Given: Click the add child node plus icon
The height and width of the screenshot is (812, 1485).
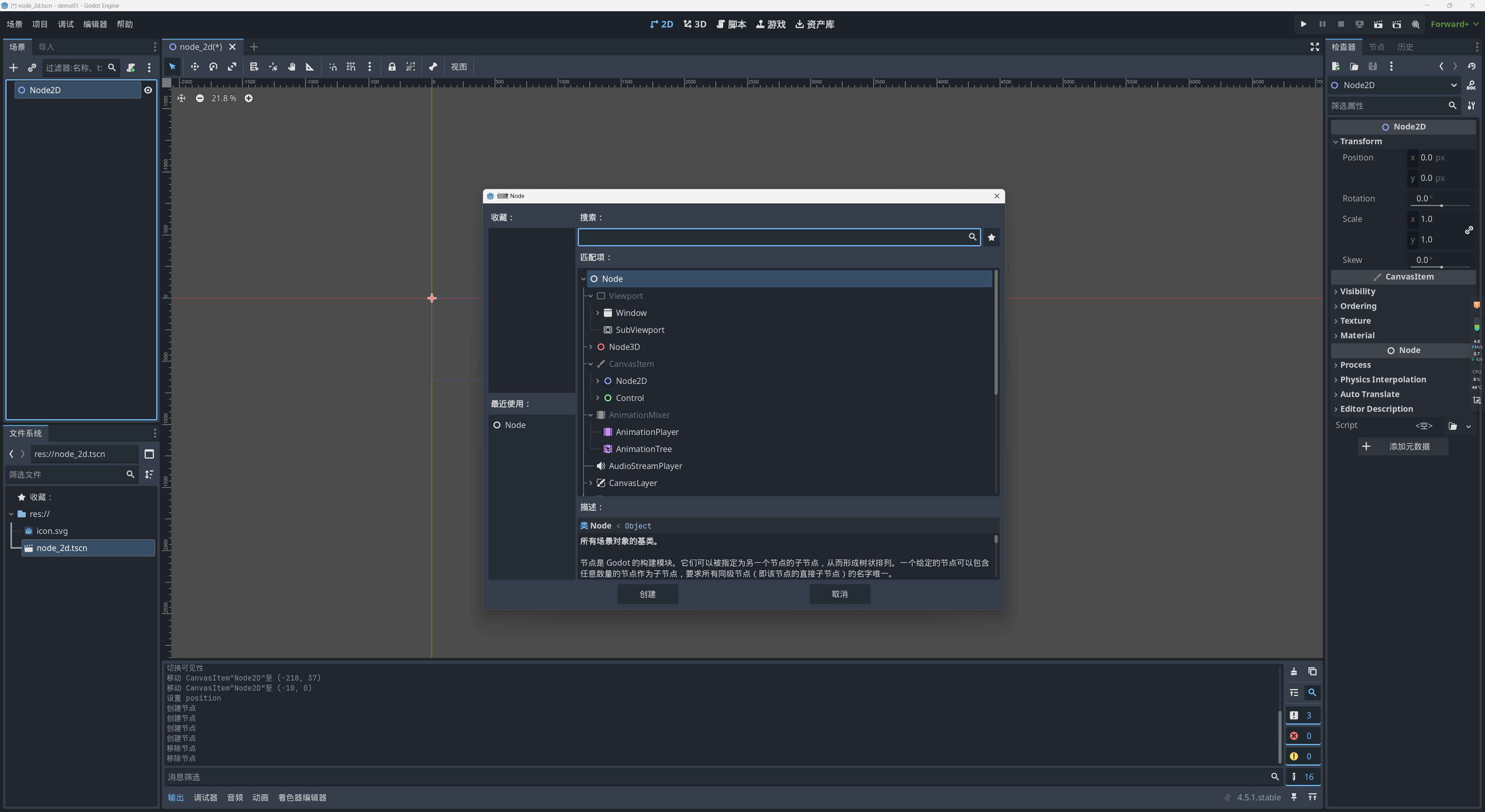Looking at the screenshot, I should pos(13,68).
